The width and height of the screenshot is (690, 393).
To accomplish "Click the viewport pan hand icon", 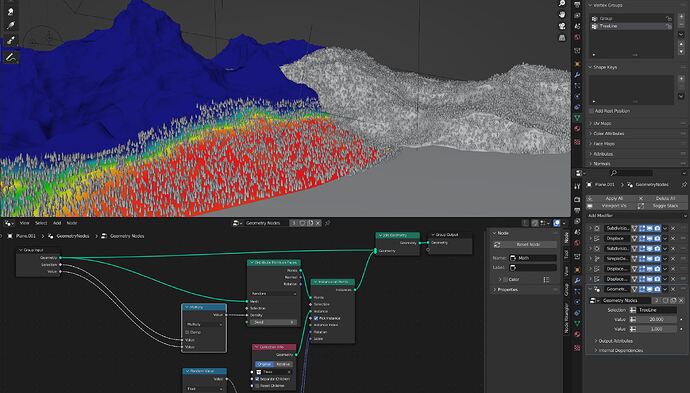I will 562,15.
